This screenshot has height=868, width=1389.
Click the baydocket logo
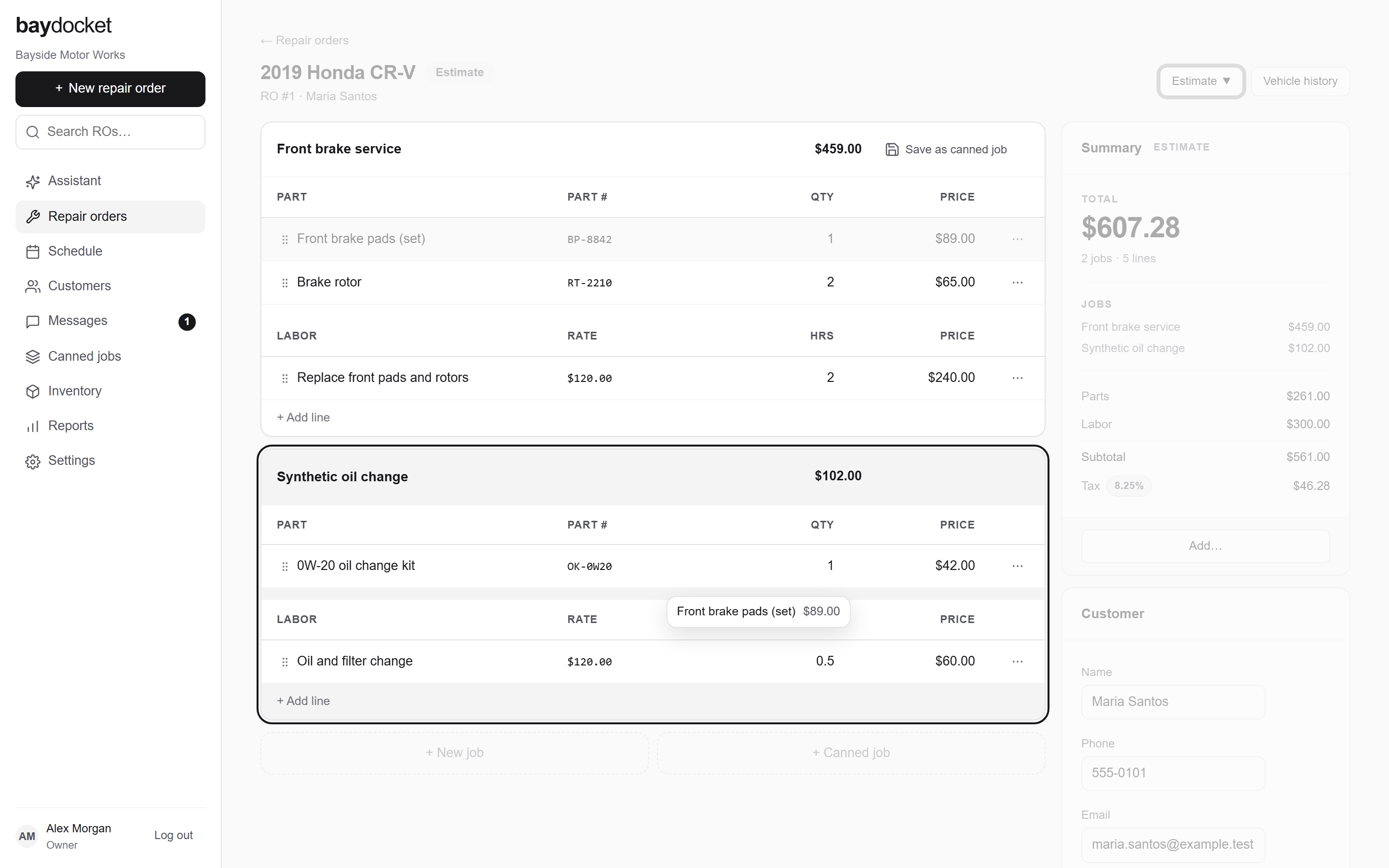[64, 26]
